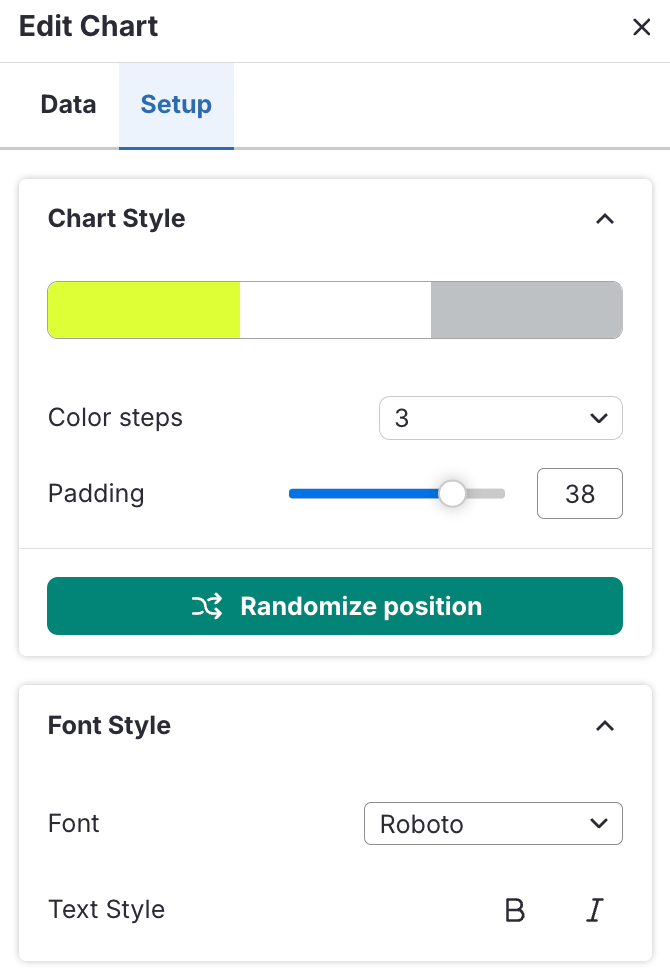
Task: Click the unfilled gray end of Padding track
Action: pyautogui.click(x=490, y=493)
